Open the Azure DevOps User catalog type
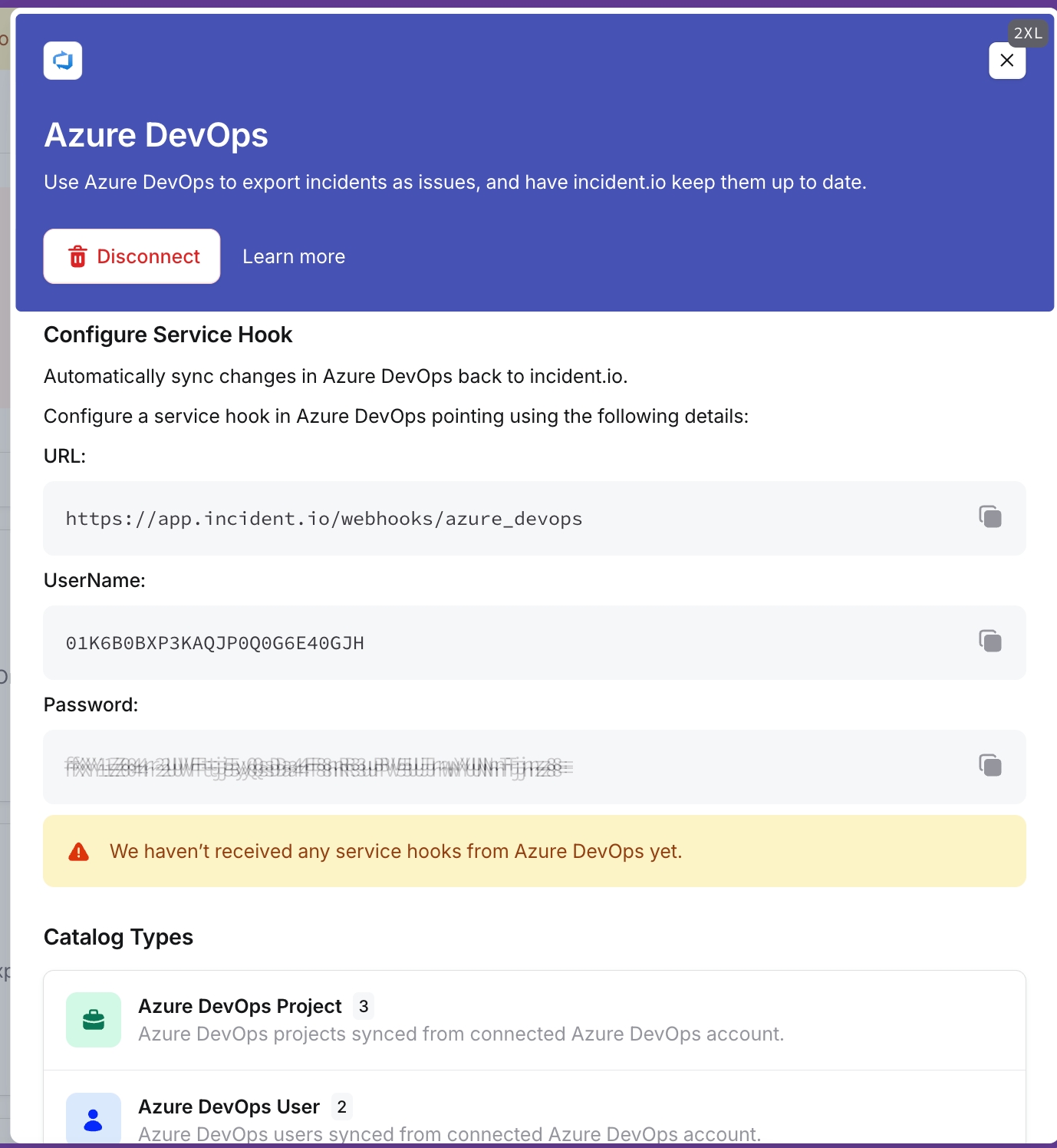The image size is (1057, 1148). pyautogui.click(x=229, y=1107)
